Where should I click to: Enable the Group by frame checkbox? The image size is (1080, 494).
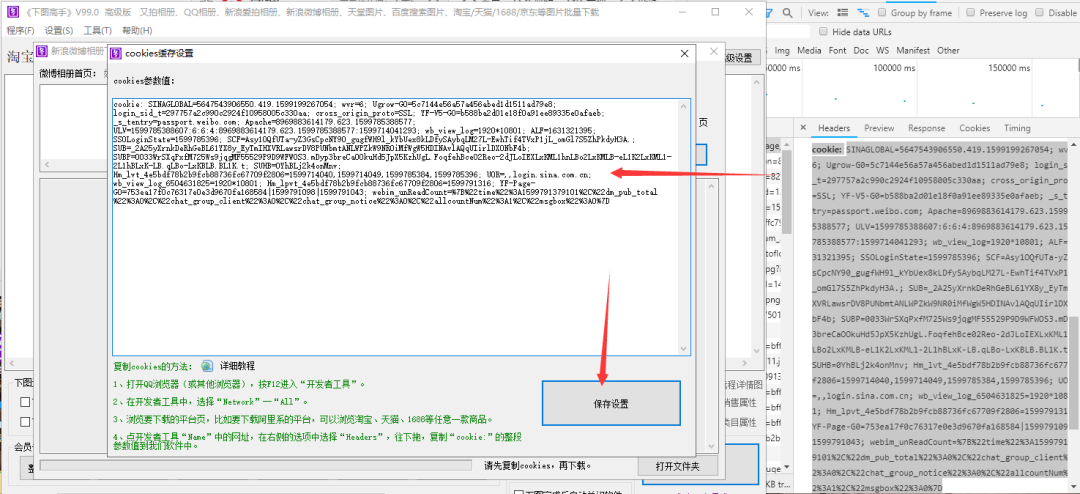pyautogui.click(x=882, y=12)
